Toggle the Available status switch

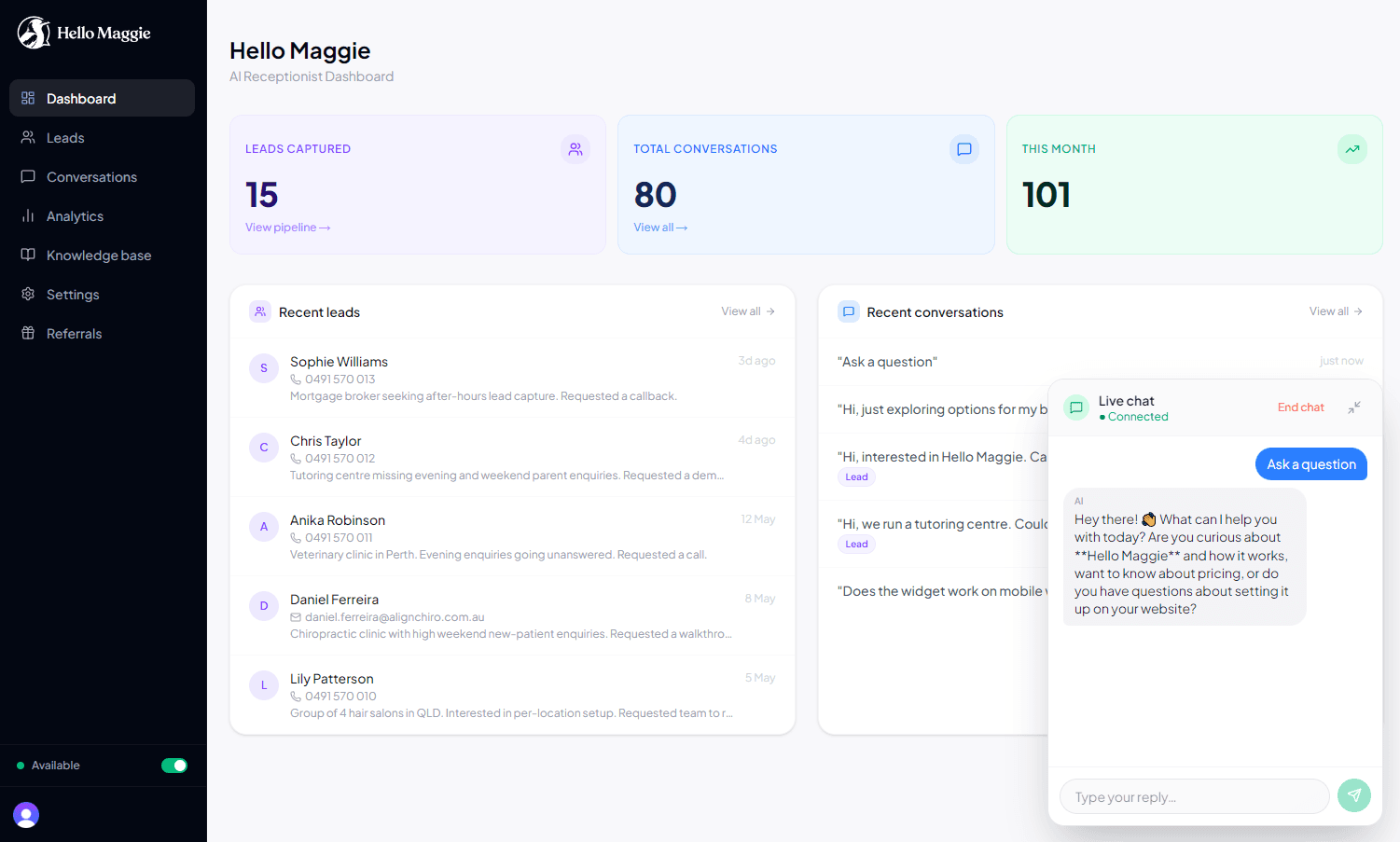tap(174, 766)
